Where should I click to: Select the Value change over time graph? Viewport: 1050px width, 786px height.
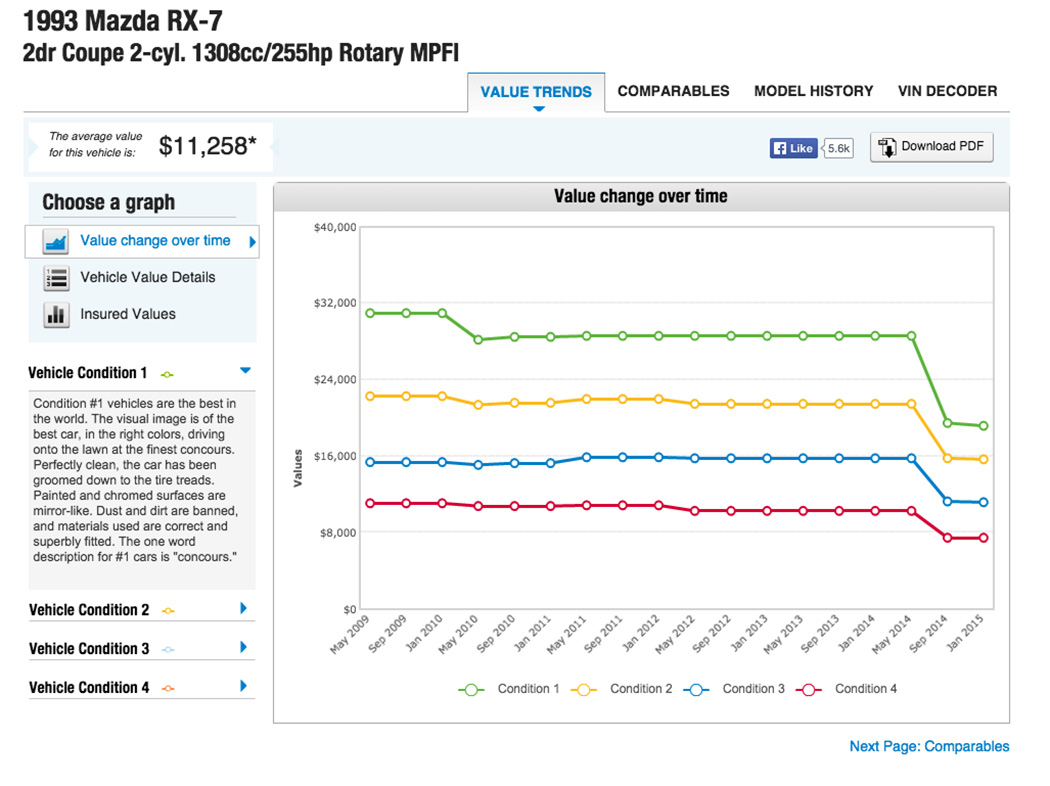coord(142,242)
